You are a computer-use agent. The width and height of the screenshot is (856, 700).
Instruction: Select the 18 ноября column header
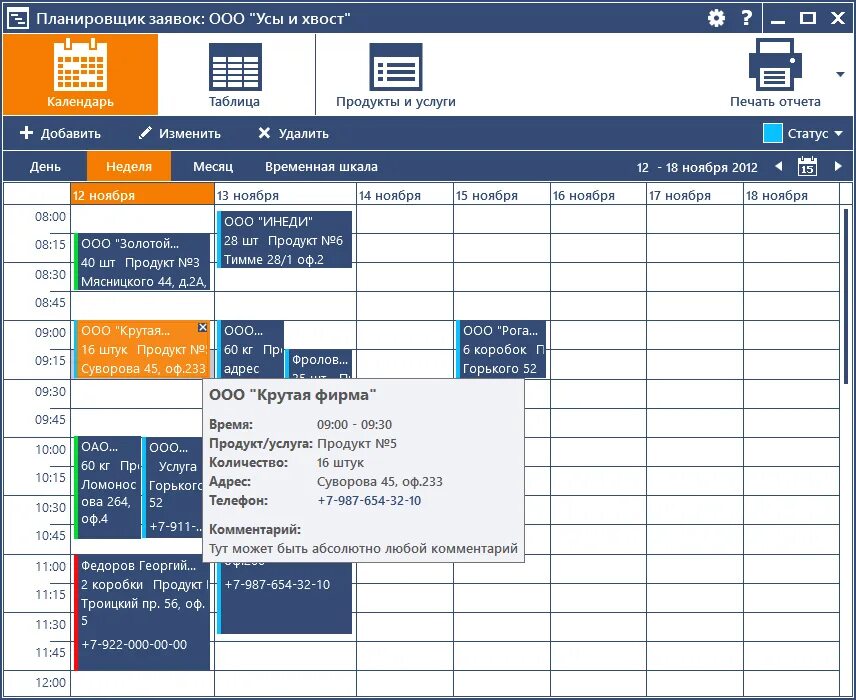[x=792, y=195]
